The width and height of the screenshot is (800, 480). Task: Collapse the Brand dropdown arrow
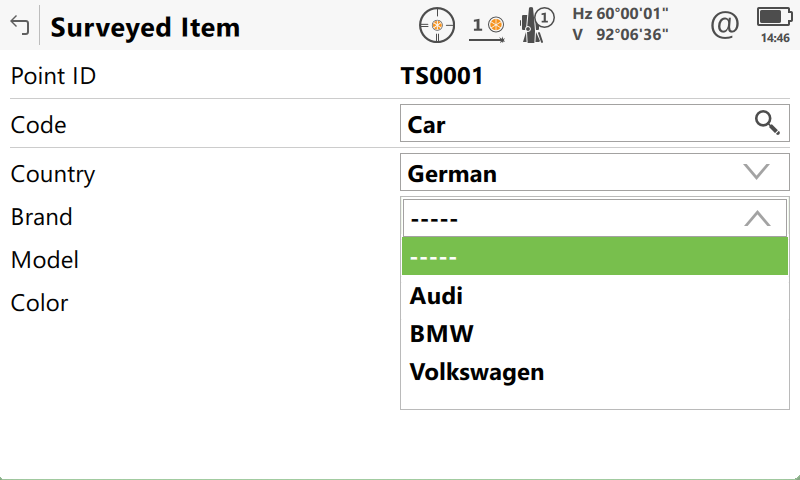[757, 218]
